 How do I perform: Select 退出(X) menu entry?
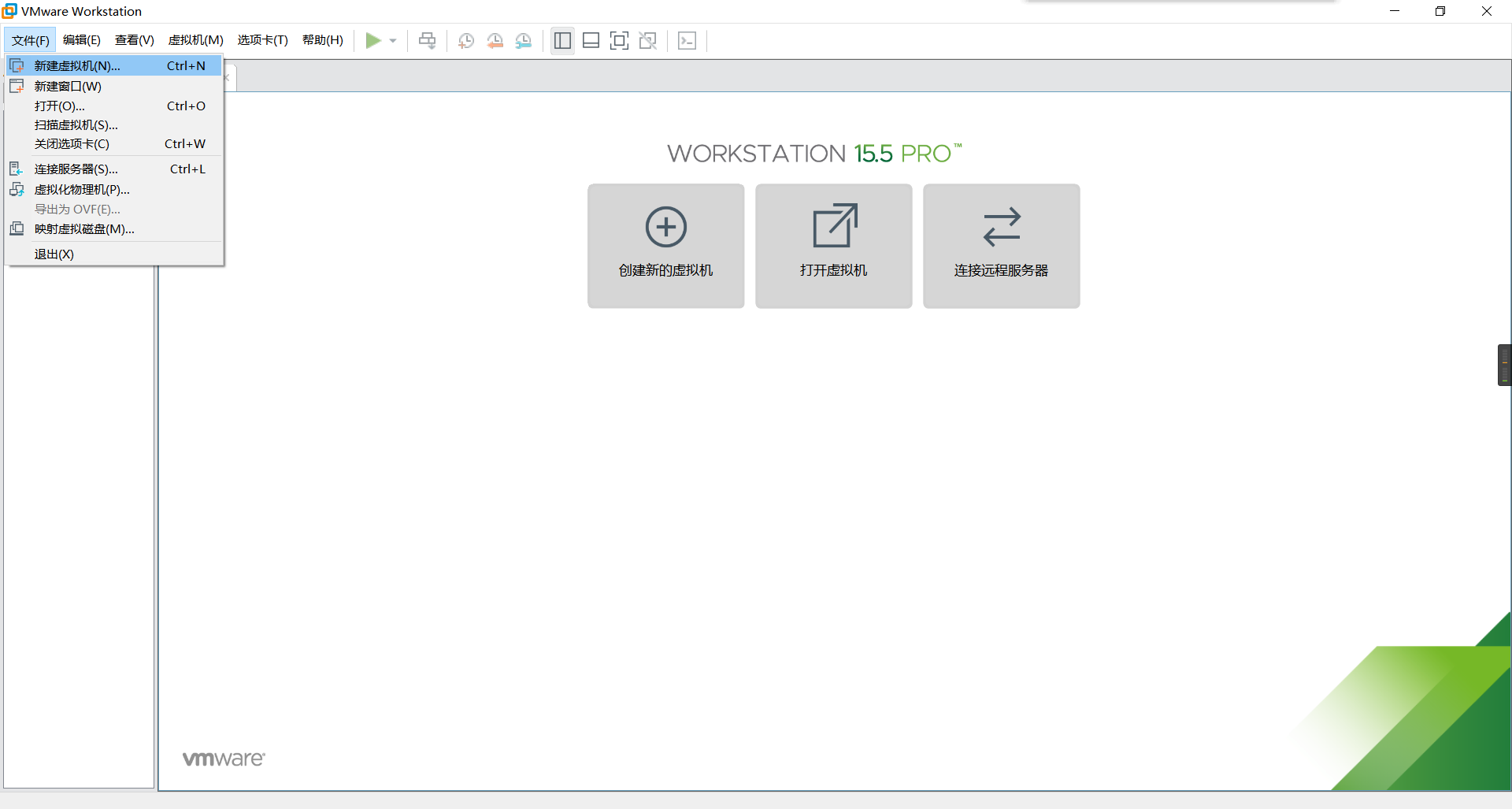114,254
